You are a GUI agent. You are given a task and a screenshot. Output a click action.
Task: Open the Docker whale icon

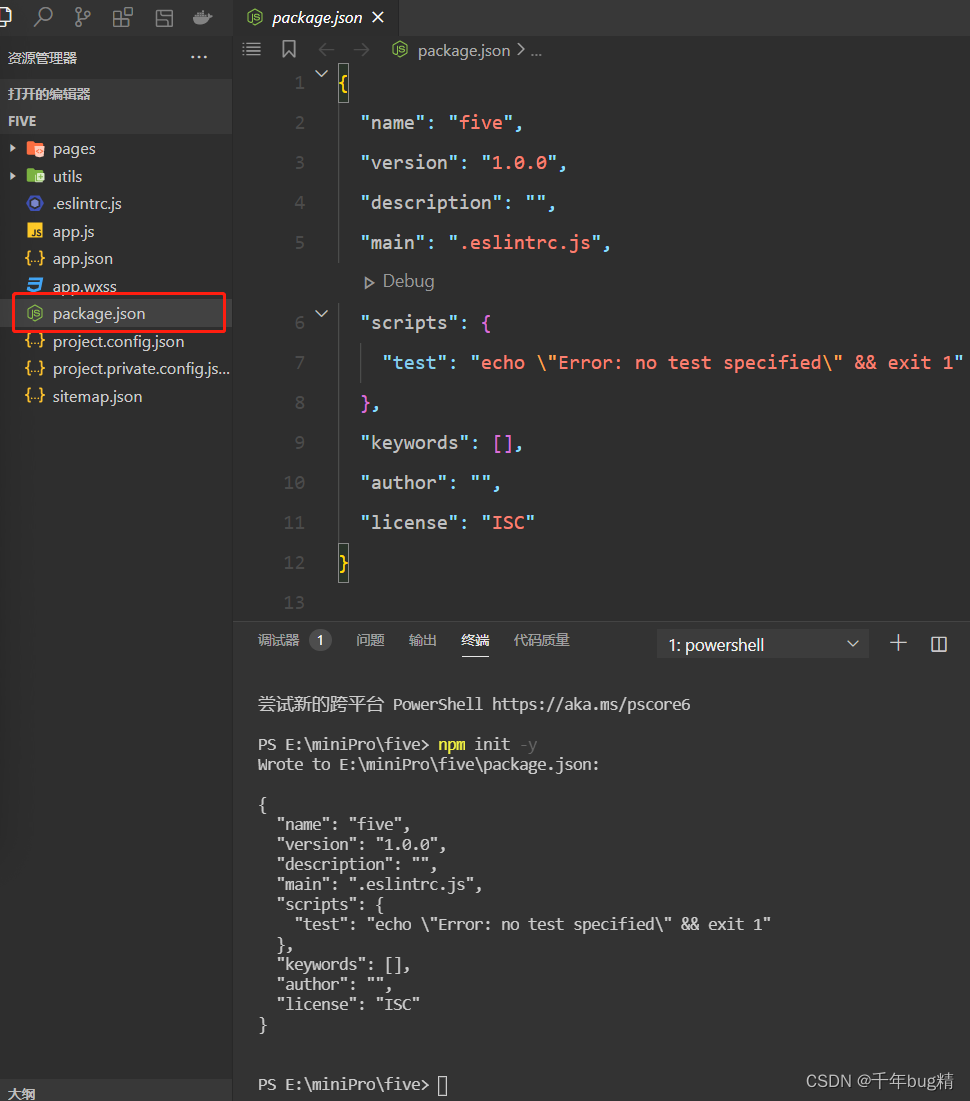coord(203,17)
